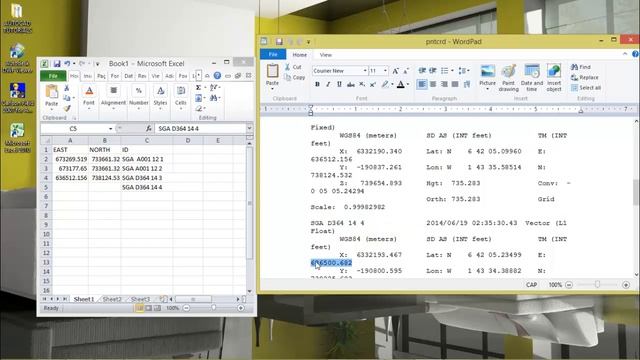Toggle superscript in WordPad

[x=373, y=84]
